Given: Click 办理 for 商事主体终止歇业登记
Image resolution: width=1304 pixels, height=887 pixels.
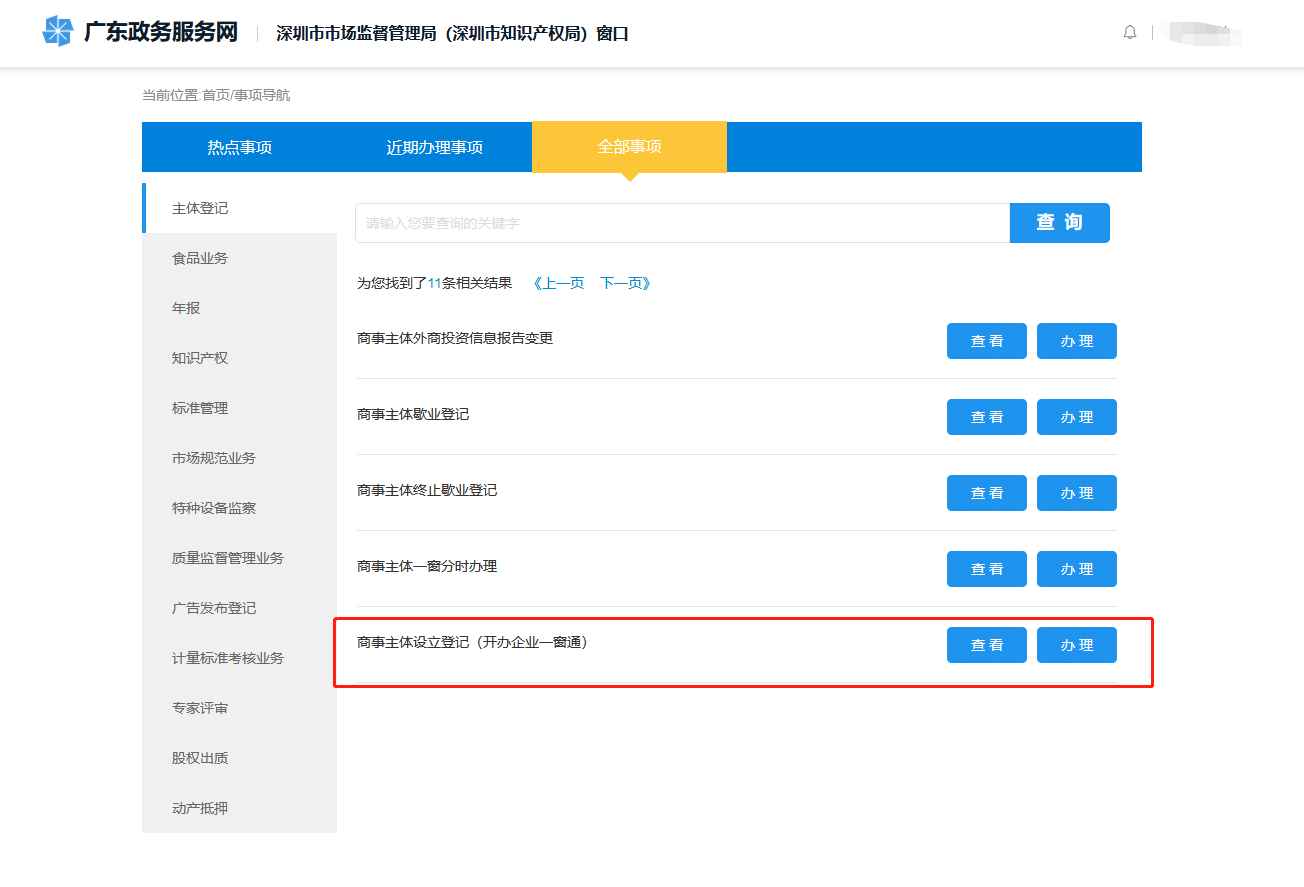Looking at the screenshot, I should [1077, 493].
